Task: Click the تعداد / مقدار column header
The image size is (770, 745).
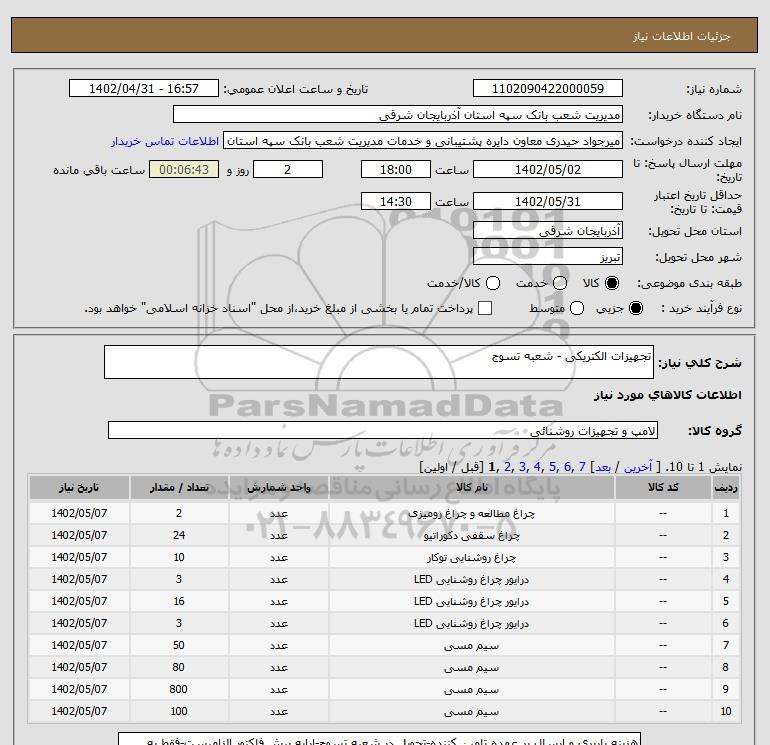Action: click(179, 487)
